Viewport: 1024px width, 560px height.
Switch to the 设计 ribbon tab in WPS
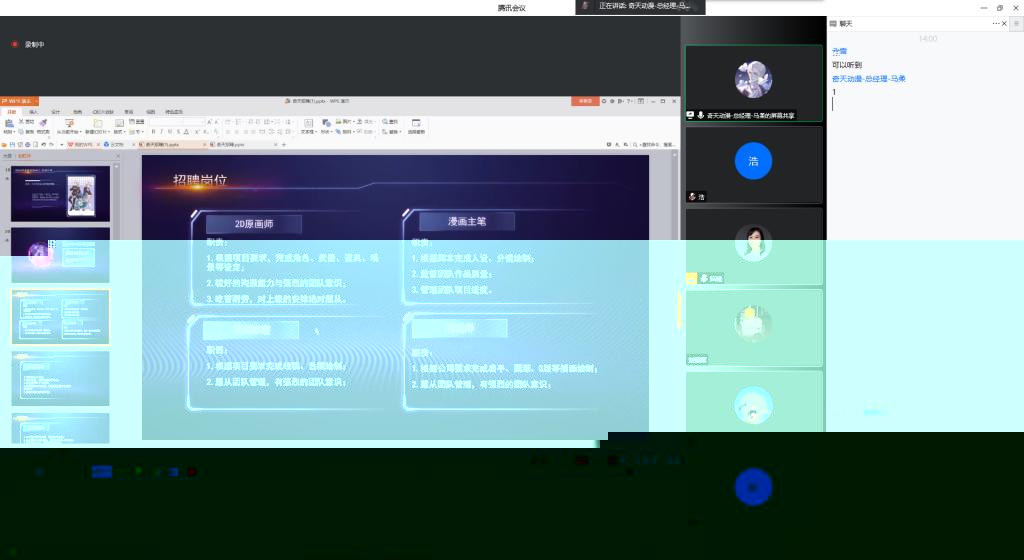pos(56,112)
